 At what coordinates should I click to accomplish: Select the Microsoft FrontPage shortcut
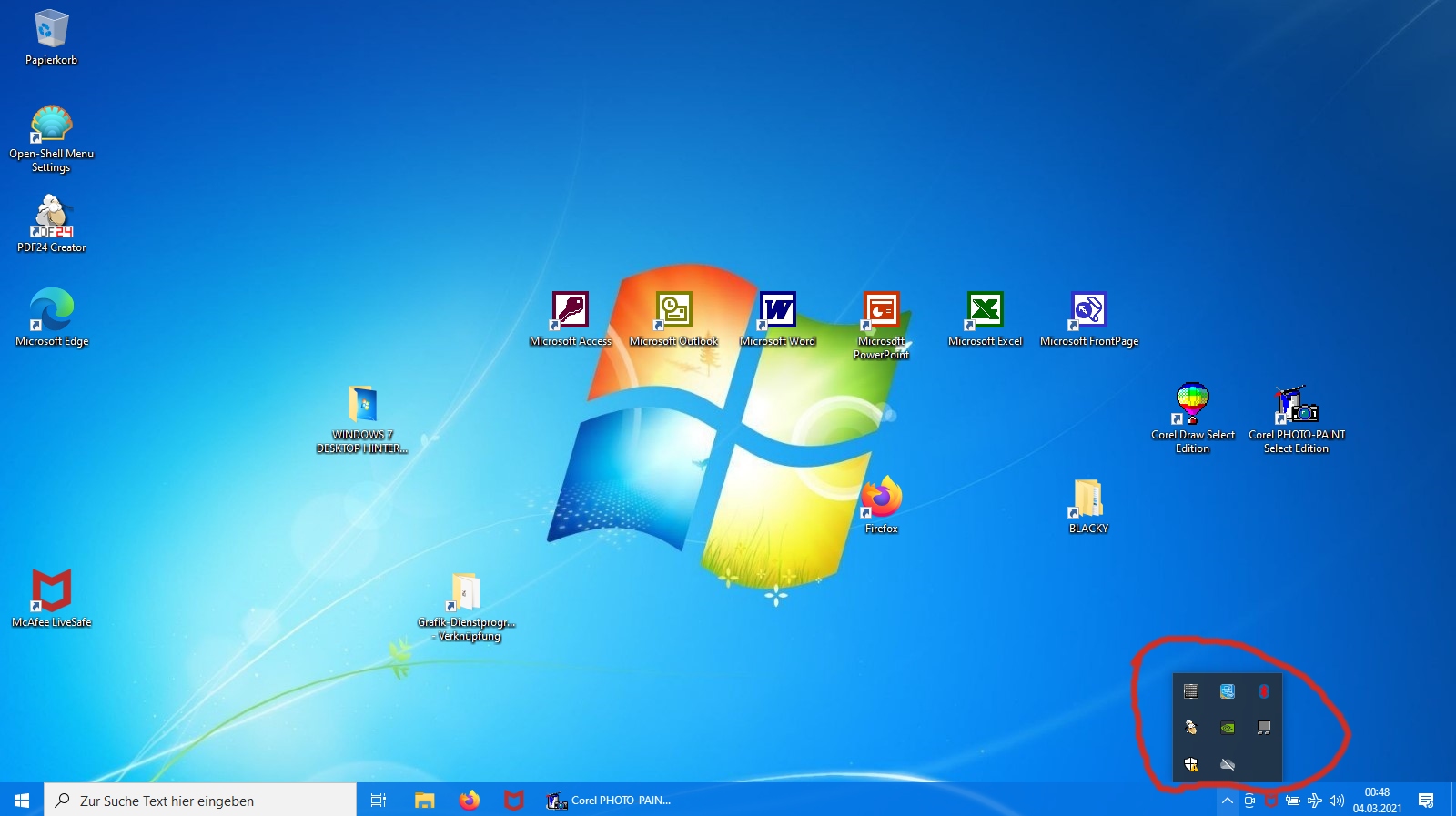point(1089,318)
